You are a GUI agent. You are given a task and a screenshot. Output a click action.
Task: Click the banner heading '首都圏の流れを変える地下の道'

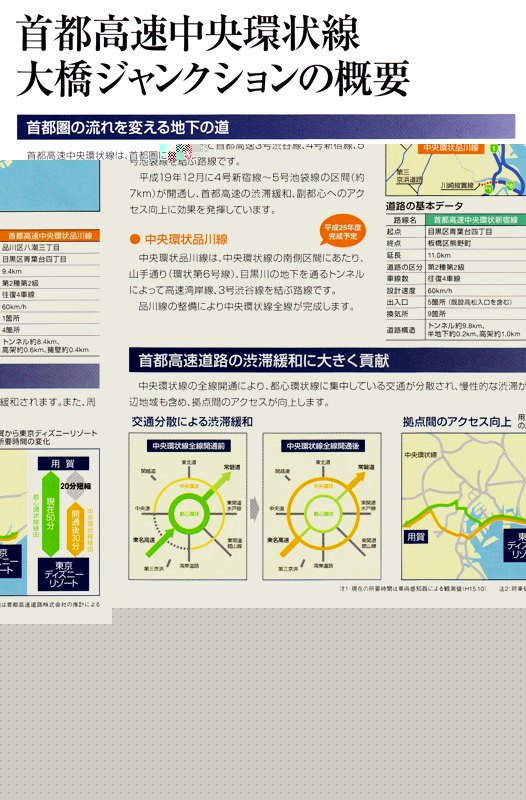pyautogui.click(x=128, y=127)
